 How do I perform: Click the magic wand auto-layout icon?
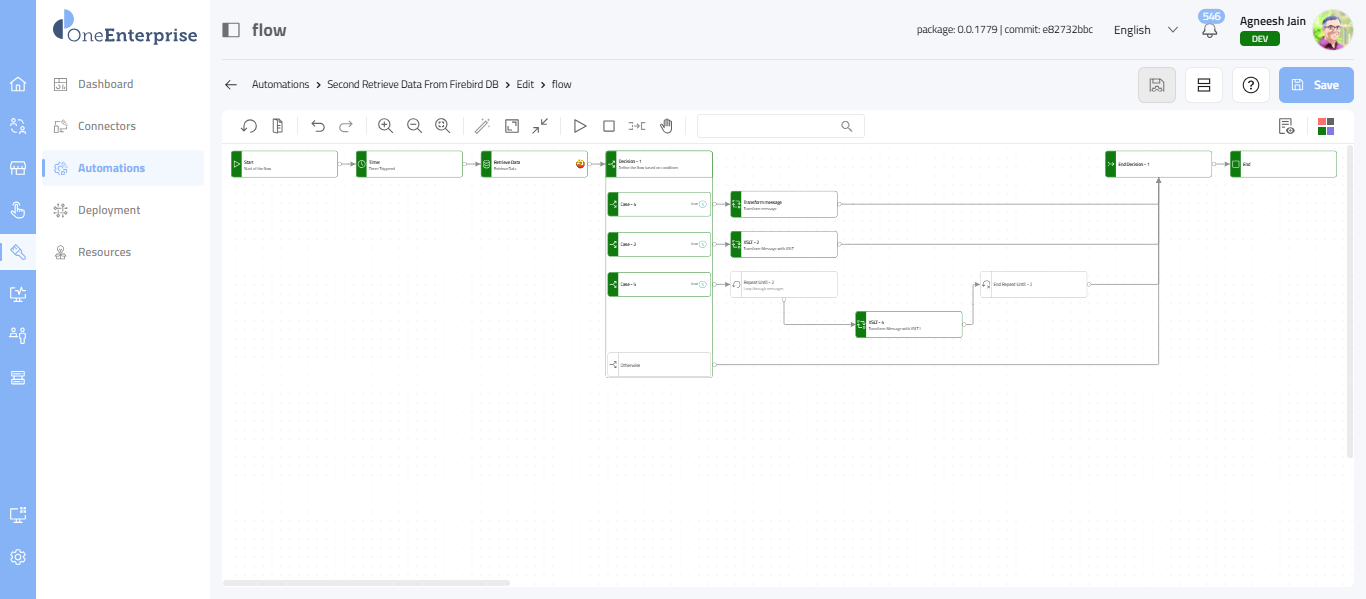coord(482,126)
